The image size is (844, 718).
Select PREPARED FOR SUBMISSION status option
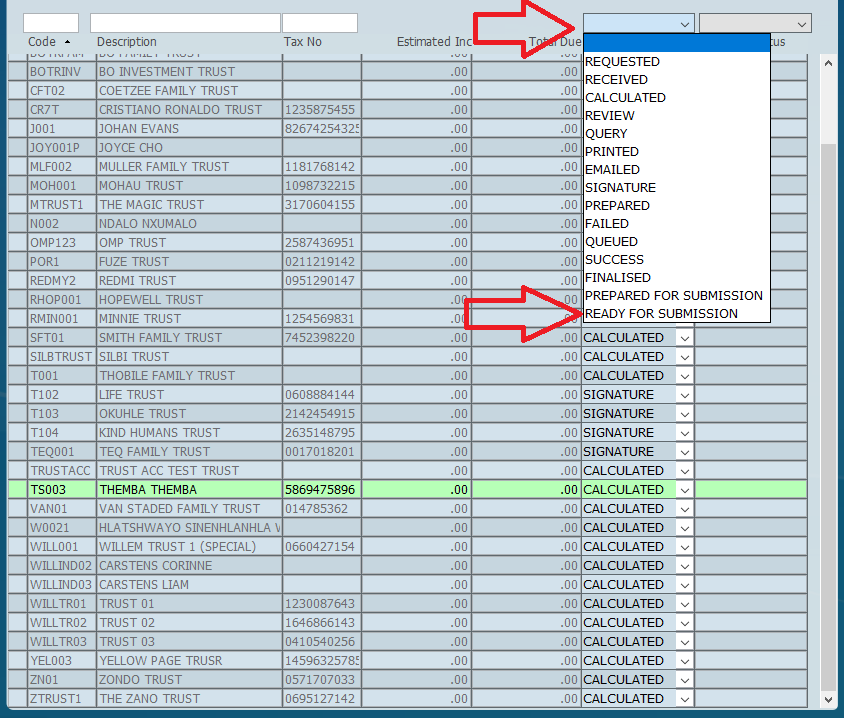[673, 296]
